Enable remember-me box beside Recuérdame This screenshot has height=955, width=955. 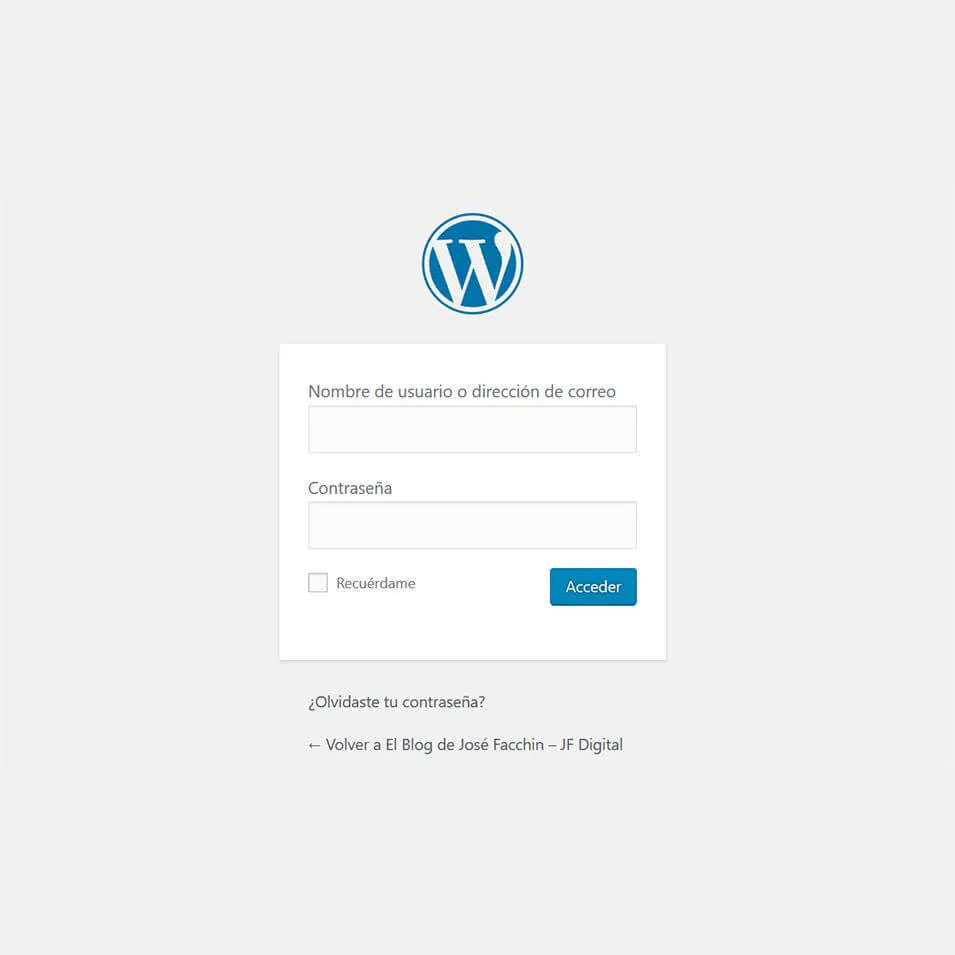click(318, 582)
